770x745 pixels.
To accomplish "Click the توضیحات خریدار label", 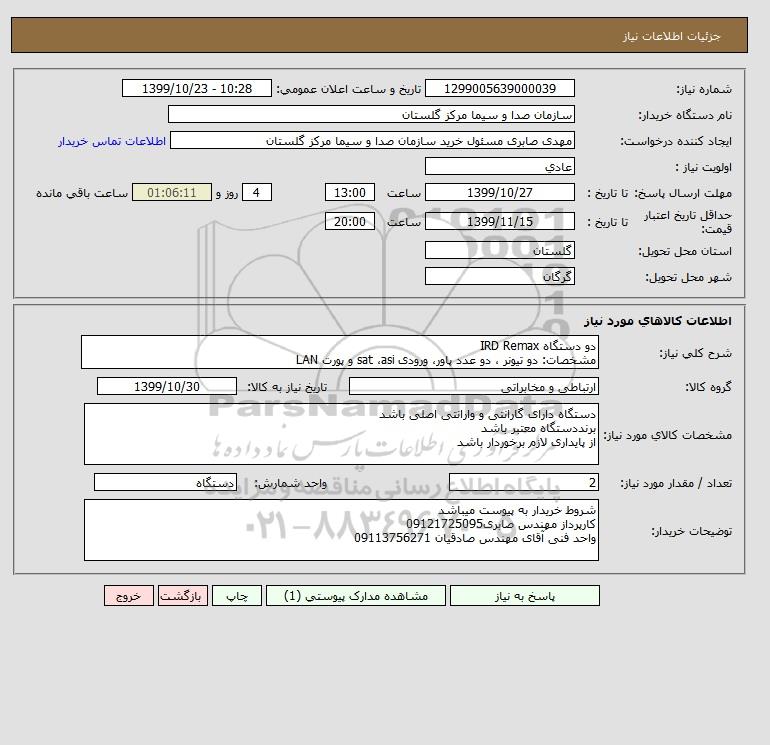I will pyautogui.click(x=691, y=531).
